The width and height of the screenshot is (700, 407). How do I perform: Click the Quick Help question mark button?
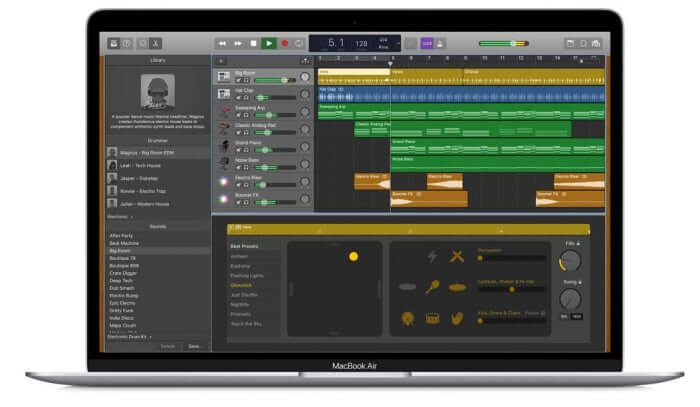[127, 43]
